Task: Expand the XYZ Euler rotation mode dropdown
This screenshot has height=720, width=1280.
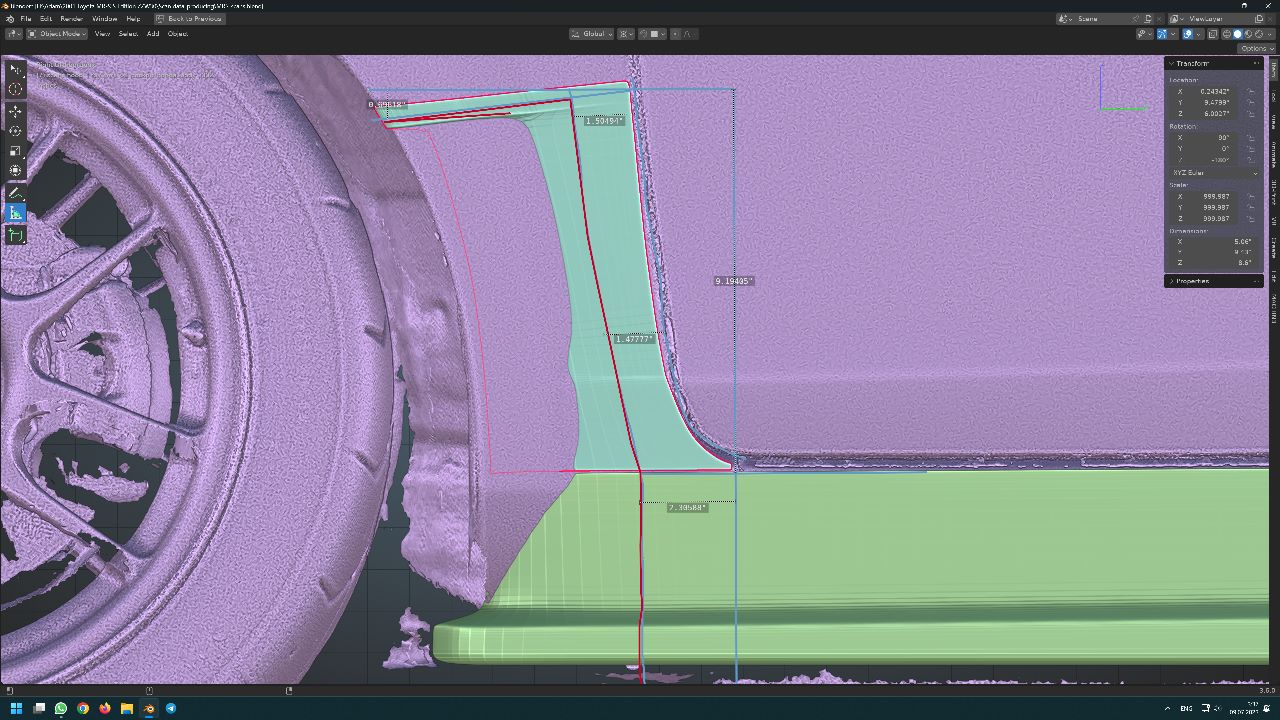Action: click(1213, 173)
